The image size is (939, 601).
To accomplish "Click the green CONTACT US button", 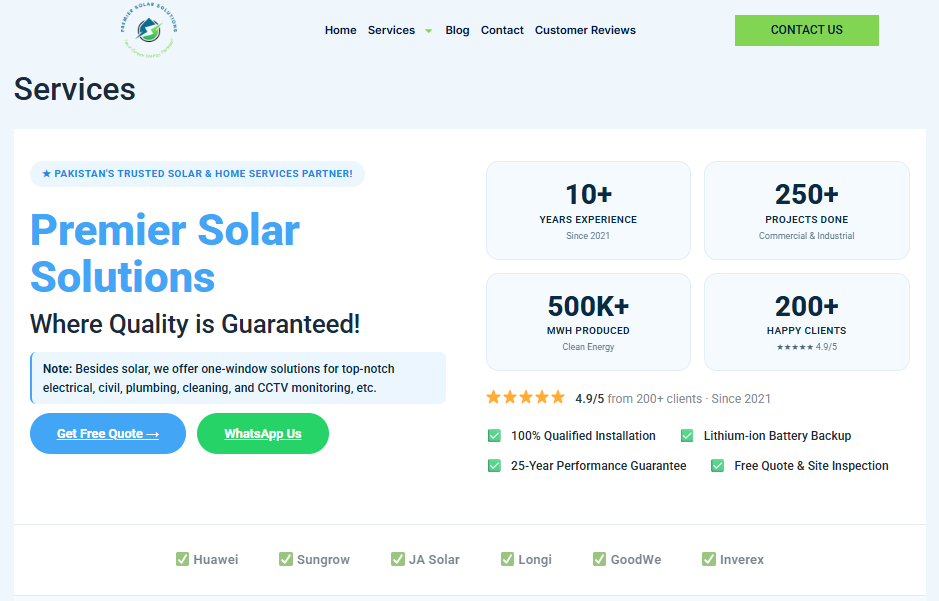I will (x=807, y=30).
